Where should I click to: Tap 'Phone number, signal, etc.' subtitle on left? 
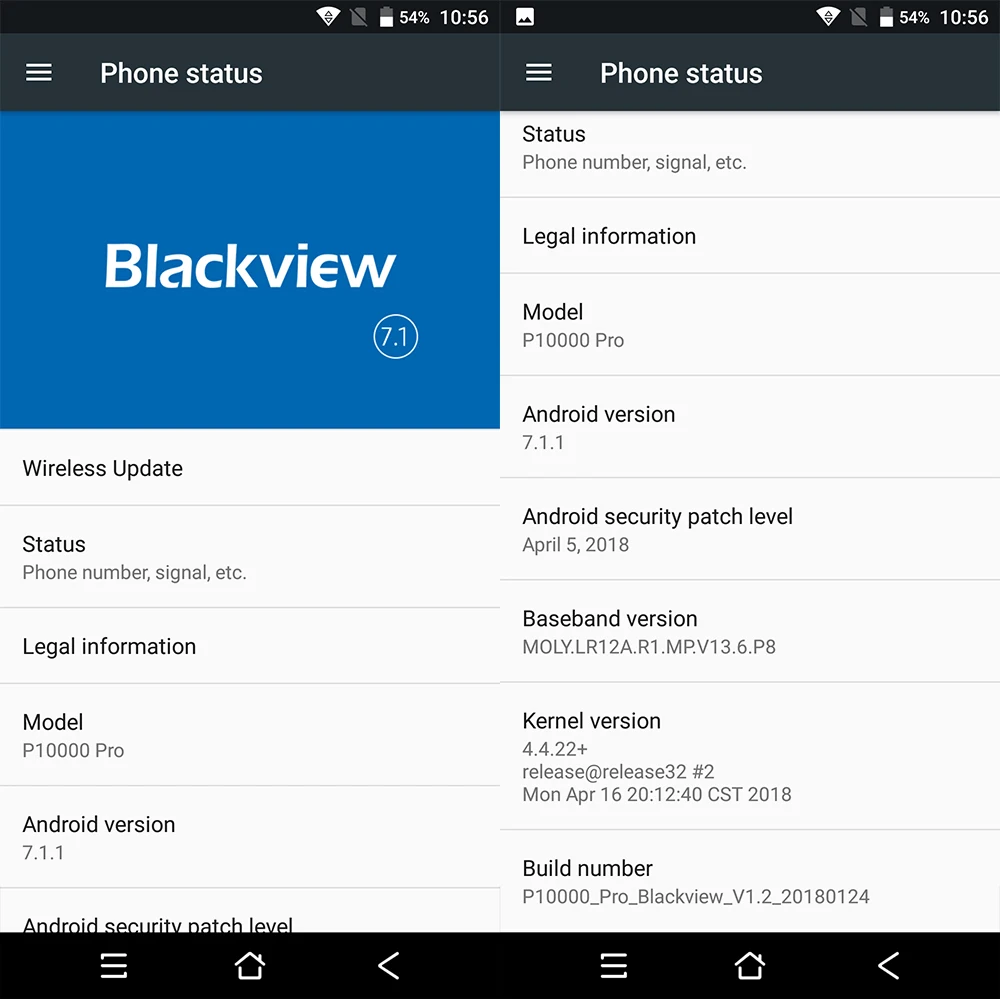click(x=135, y=573)
